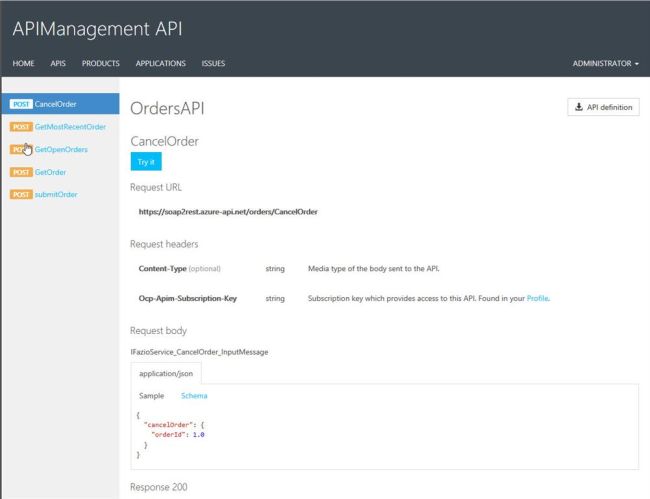
Task: Navigate to PRODUCTS in the top bar
Action: (x=101, y=63)
